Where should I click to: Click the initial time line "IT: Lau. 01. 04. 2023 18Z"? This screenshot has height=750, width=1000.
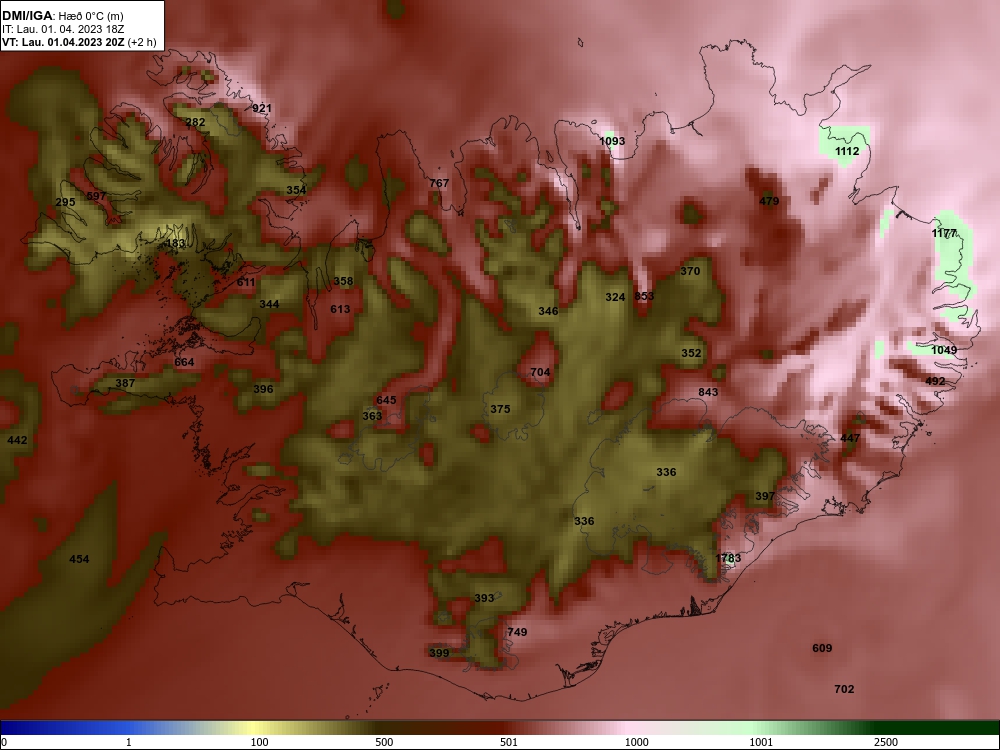pyautogui.click(x=63, y=29)
